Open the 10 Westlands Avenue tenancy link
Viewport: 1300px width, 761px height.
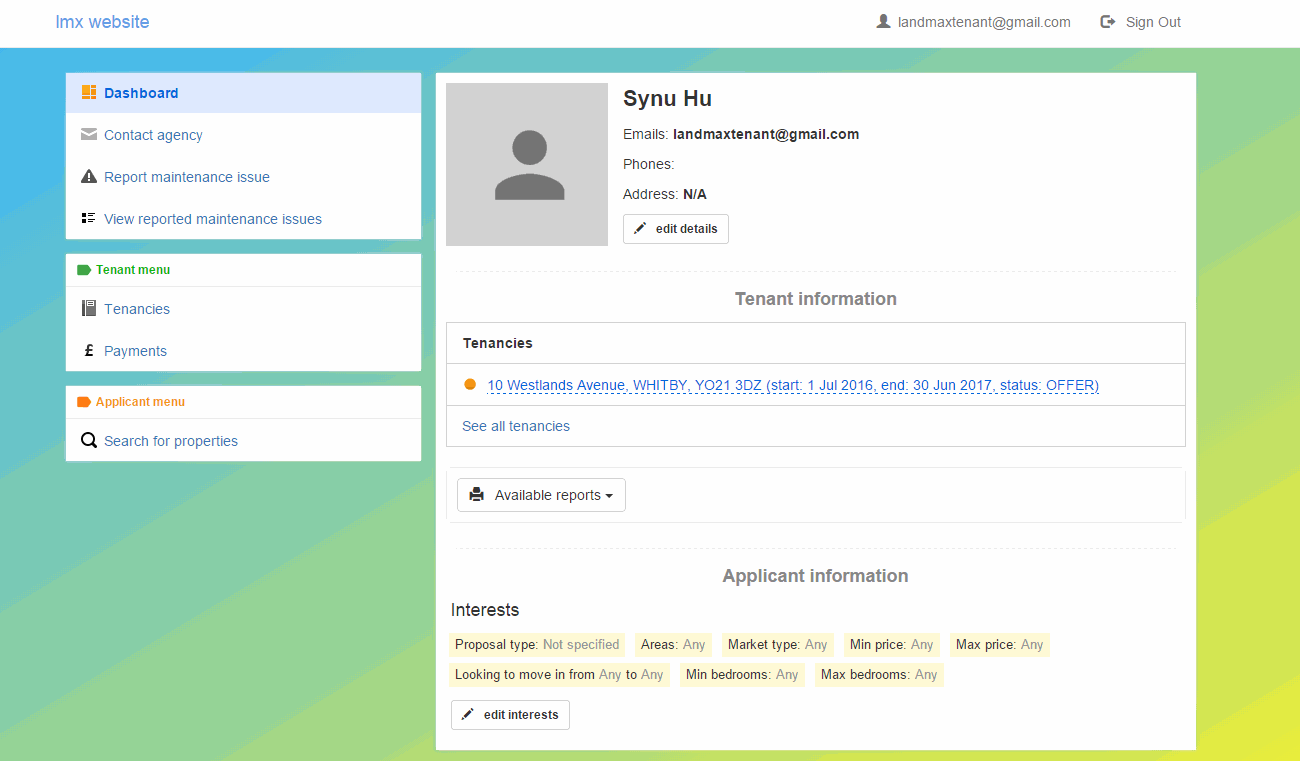coord(791,385)
